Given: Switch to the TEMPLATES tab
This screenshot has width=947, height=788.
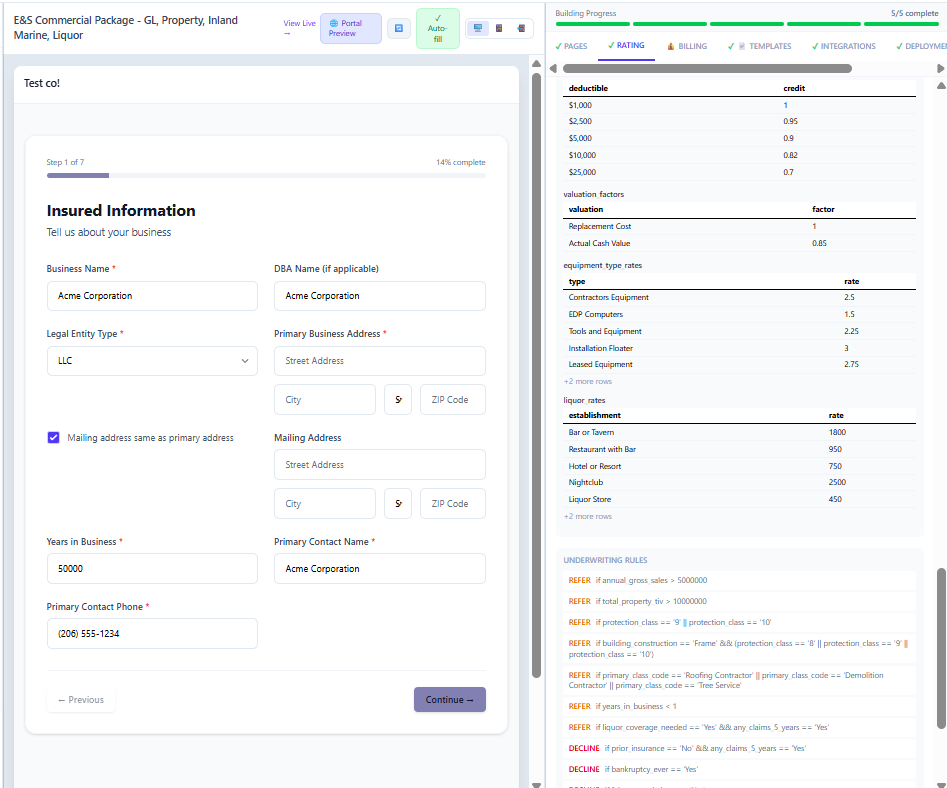Looking at the screenshot, I should tap(766, 46).
